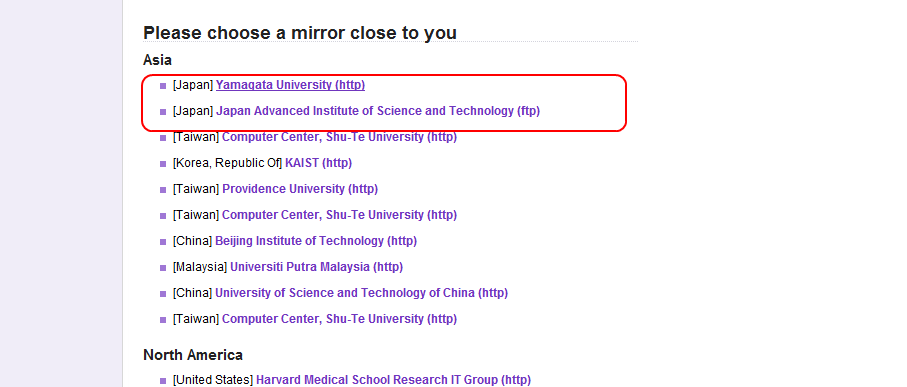The height and width of the screenshot is (387, 907).
Task: Click the North America section heading
Action: pos(193,355)
